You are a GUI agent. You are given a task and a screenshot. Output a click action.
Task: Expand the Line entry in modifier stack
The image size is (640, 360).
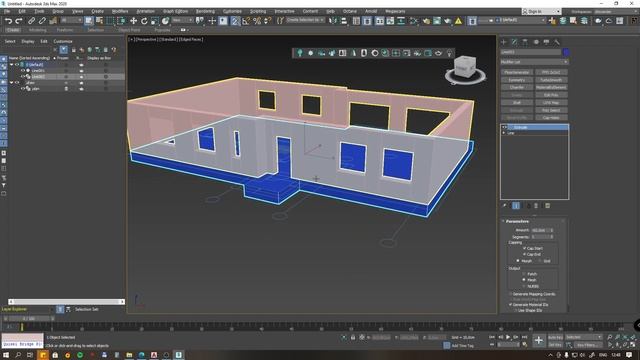coord(504,133)
